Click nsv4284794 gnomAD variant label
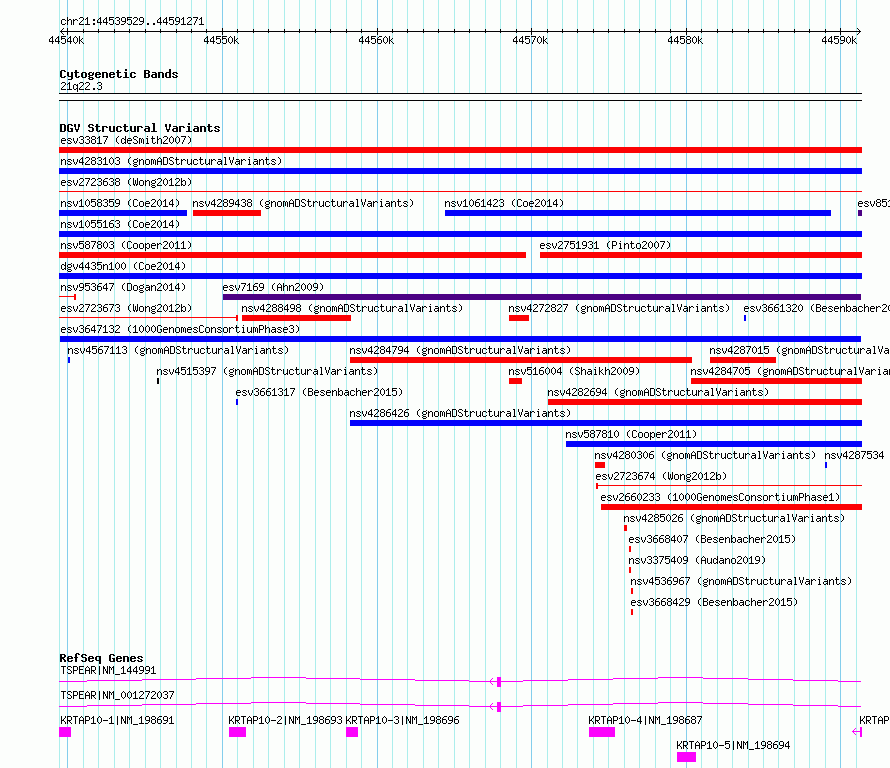 460,350
